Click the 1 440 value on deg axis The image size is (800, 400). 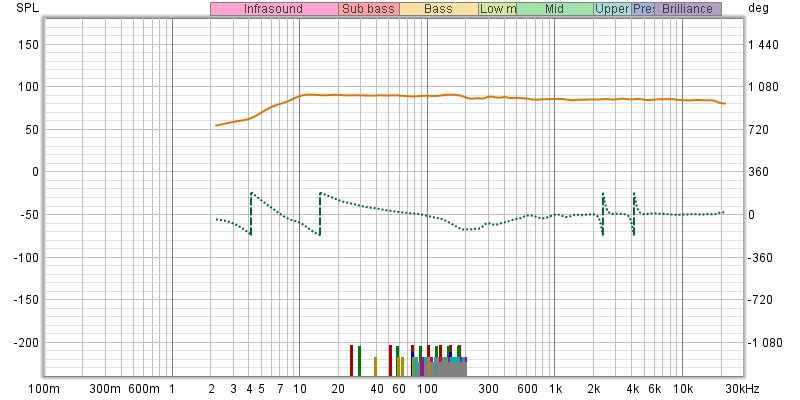tap(763, 45)
